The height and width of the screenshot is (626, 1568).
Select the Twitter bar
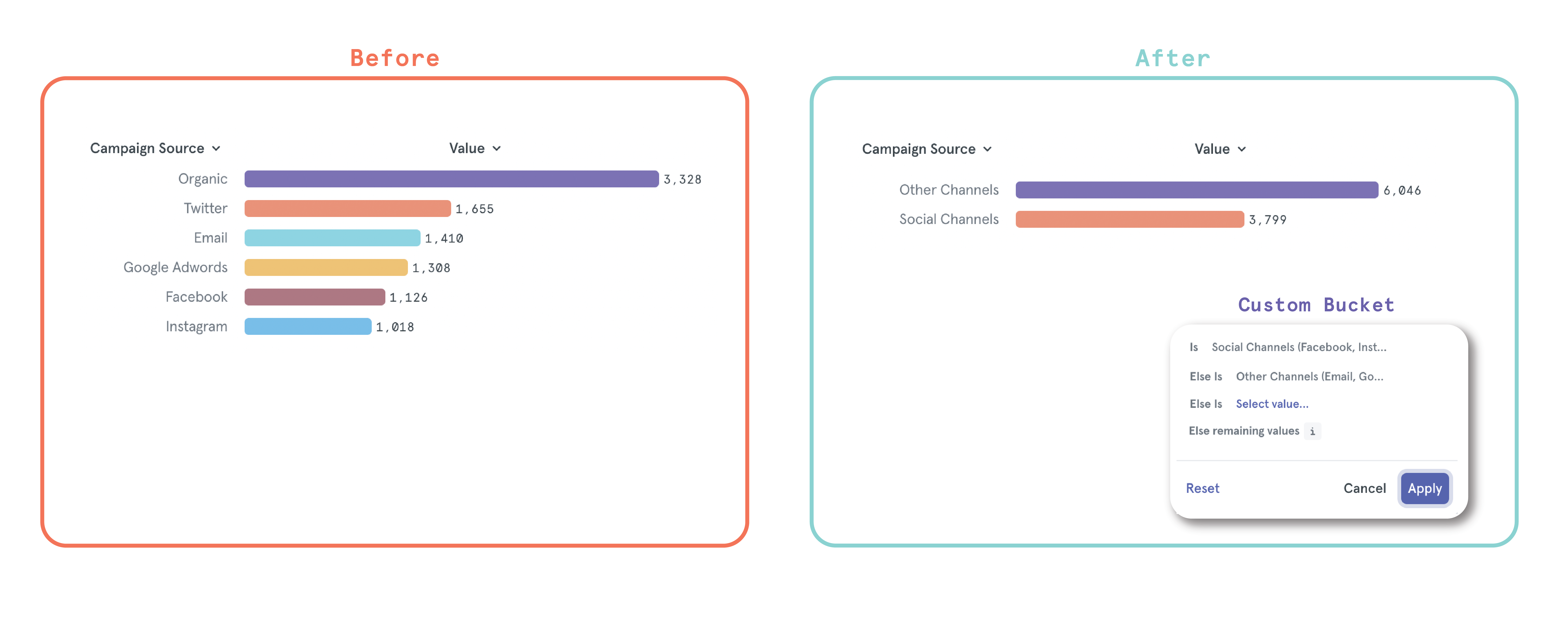click(x=348, y=209)
